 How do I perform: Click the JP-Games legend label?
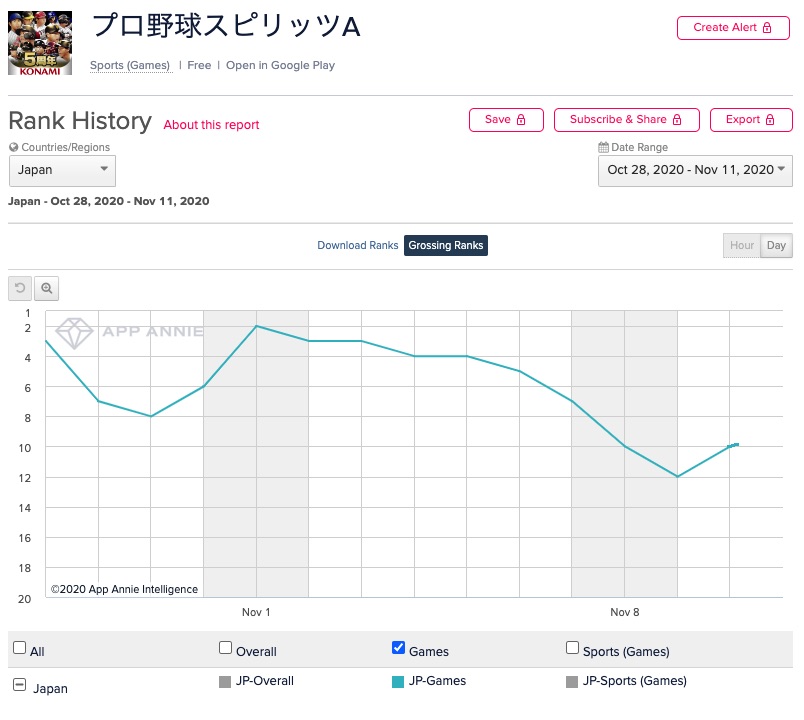pyautogui.click(x=437, y=681)
